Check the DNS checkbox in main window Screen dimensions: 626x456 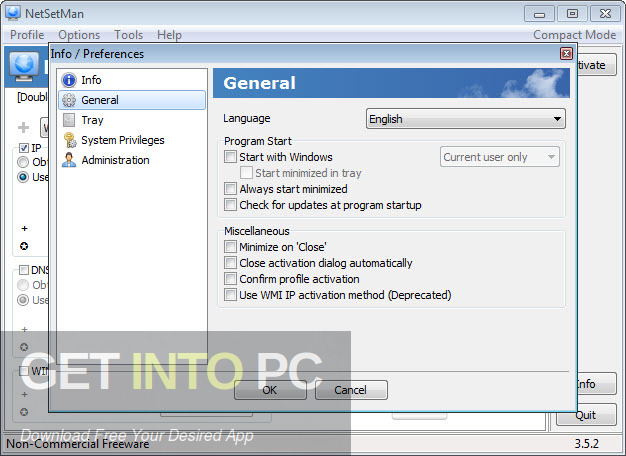click(x=24, y=270)
